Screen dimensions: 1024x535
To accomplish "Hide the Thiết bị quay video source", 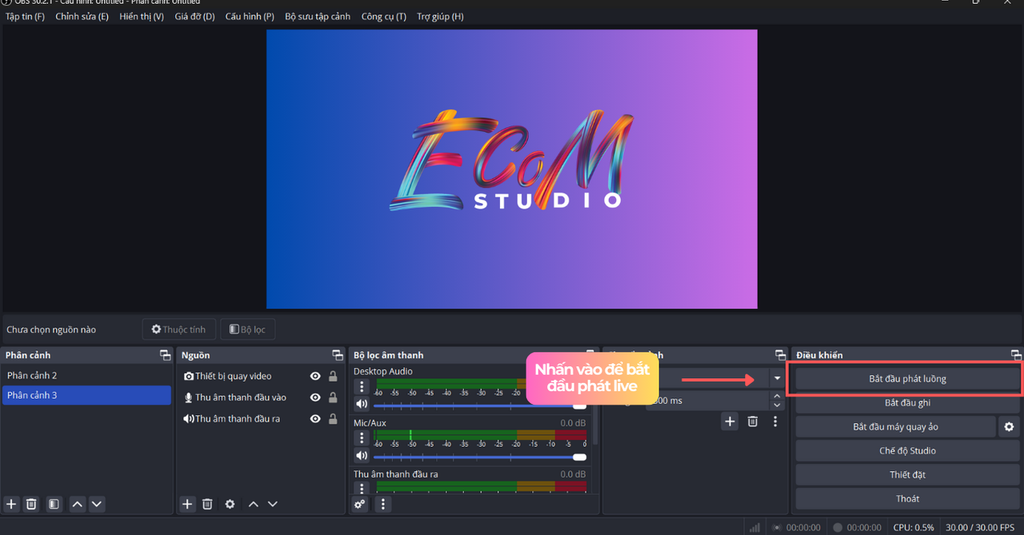I will click(x=315, y=376).
